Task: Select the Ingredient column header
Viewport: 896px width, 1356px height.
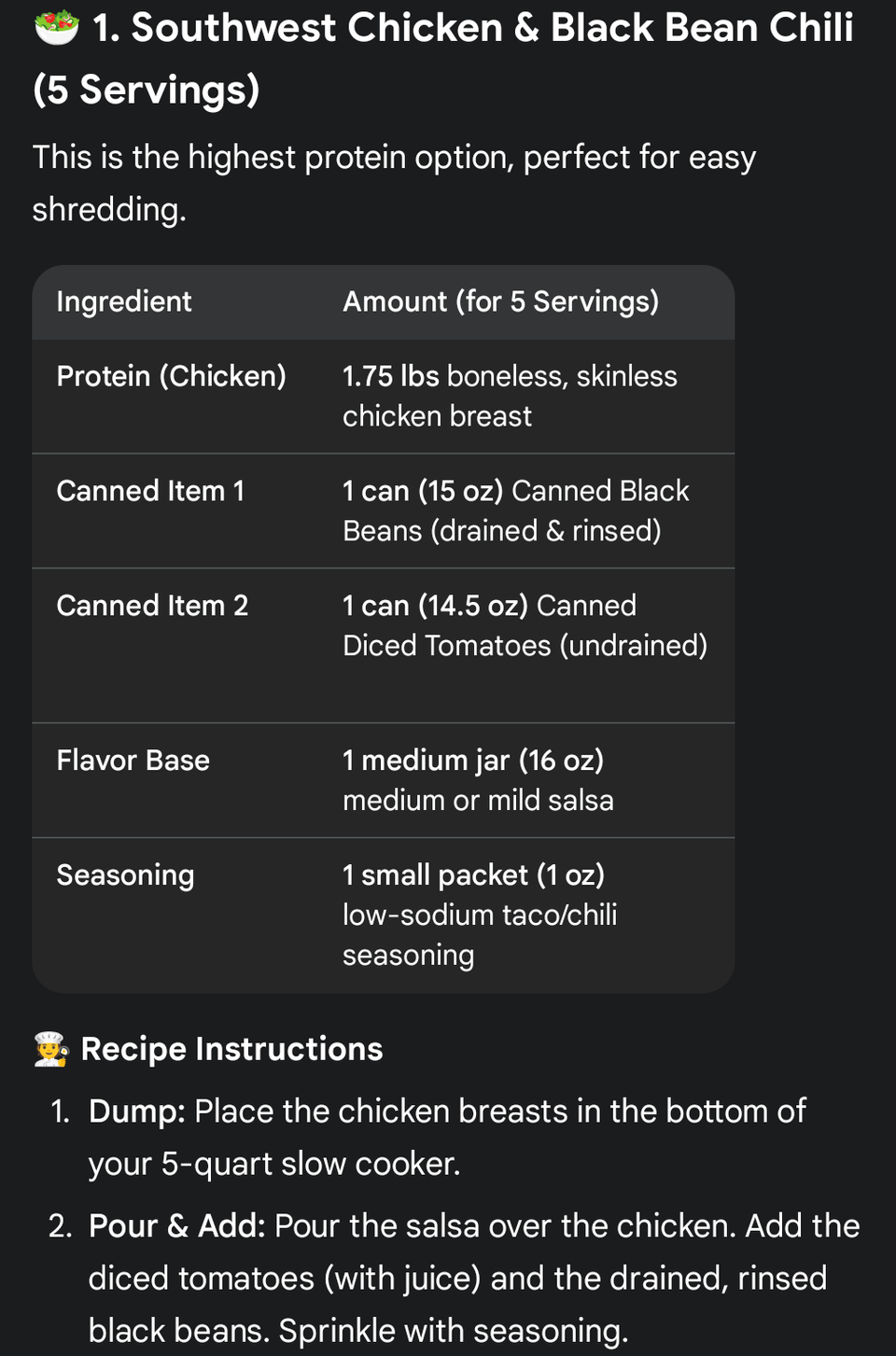Action: [123, 301]
